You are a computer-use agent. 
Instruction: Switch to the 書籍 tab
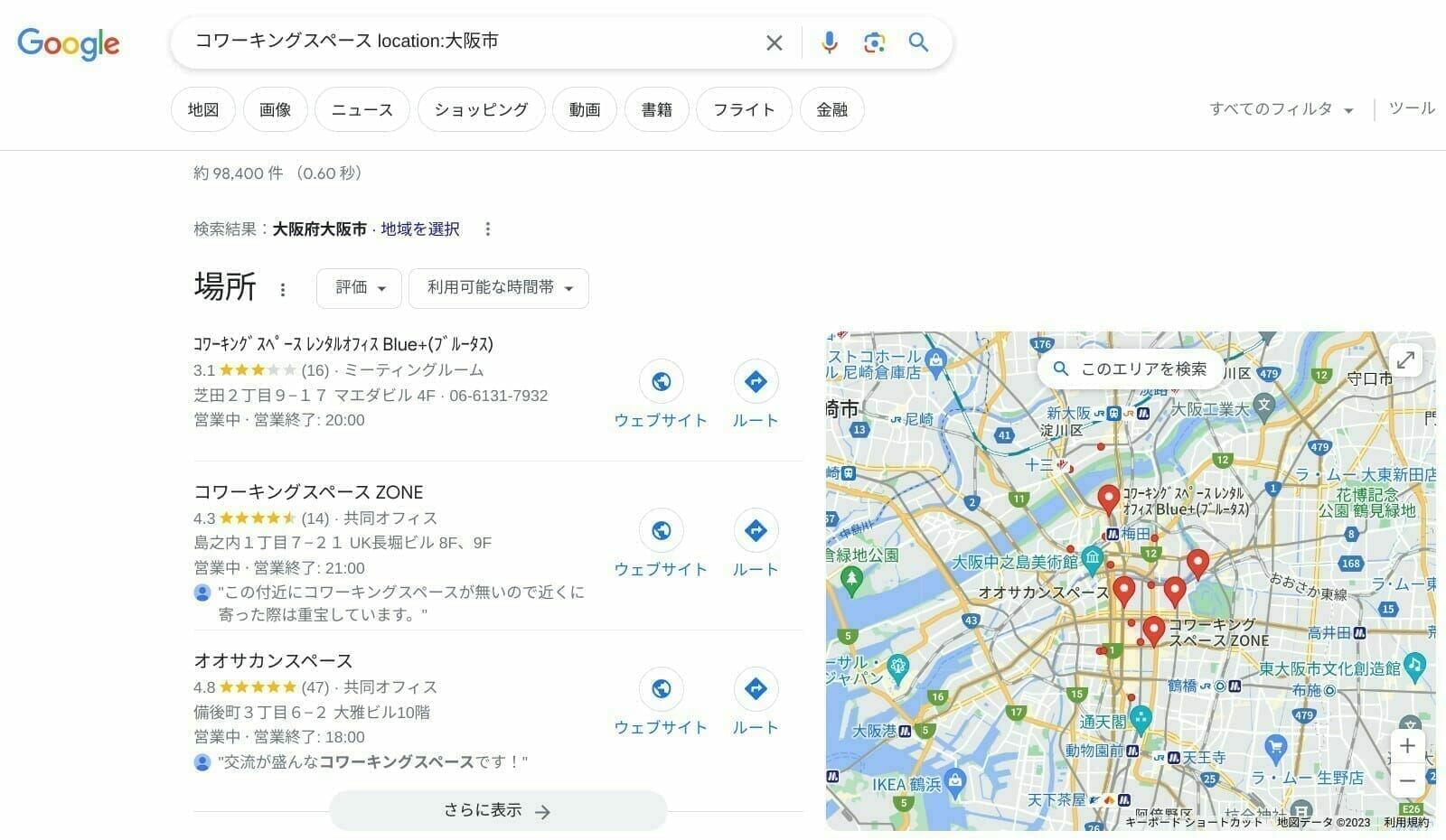pyautogui.click(x=657, y=110)
